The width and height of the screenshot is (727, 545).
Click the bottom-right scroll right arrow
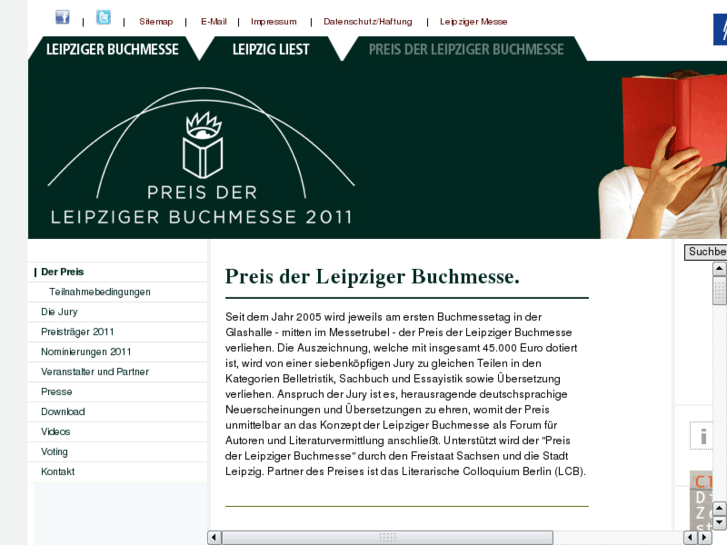click(705, 538)
